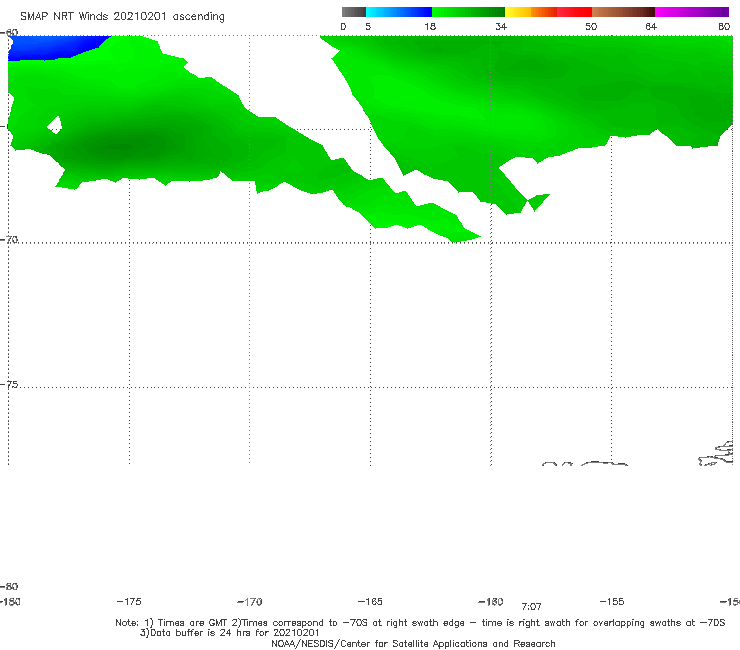Click the latitude label '-70'
Viewport: 740px width, 650px height.
9,240
